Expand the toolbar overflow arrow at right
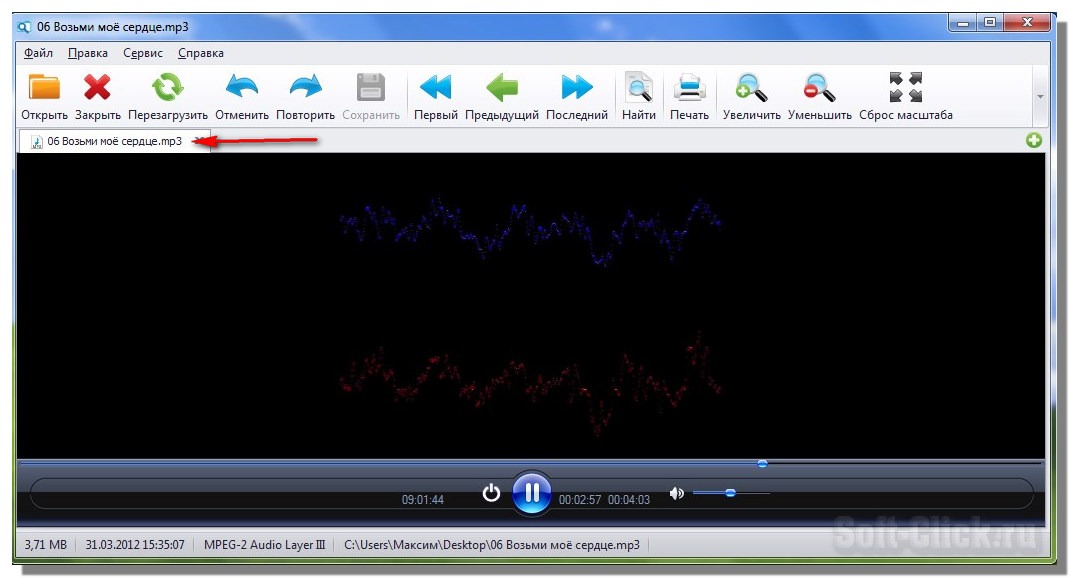 tap(1040, 97)
